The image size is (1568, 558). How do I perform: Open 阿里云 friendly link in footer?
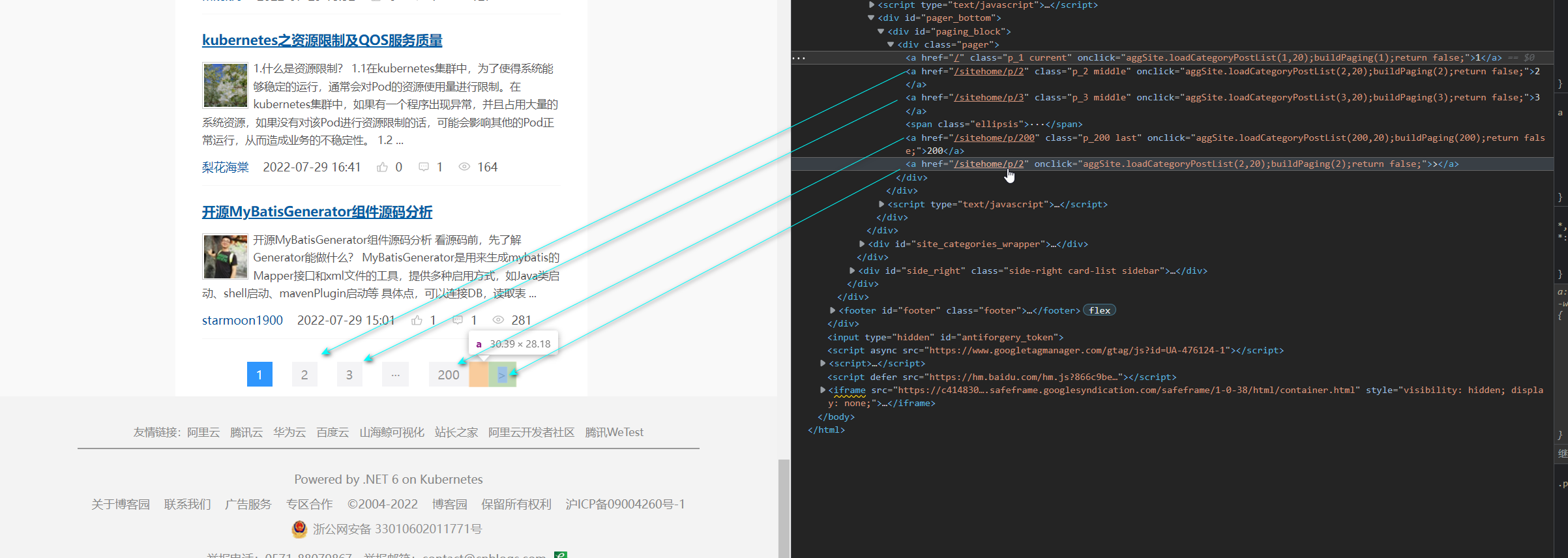point(203,432)
